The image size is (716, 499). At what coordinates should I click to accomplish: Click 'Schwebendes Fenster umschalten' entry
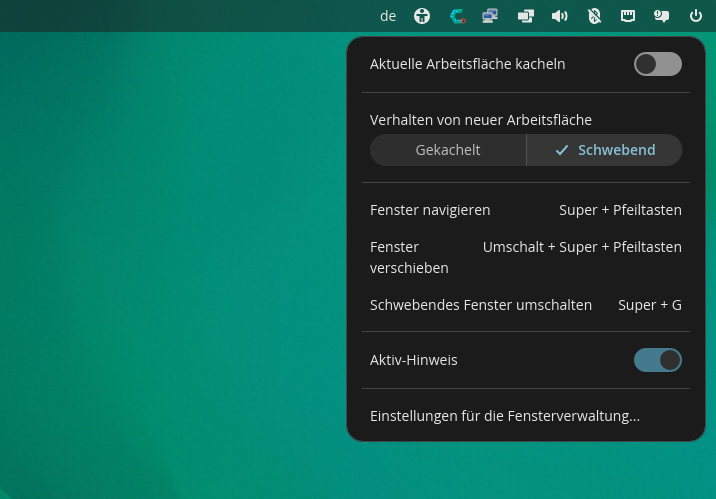point(481,305)
